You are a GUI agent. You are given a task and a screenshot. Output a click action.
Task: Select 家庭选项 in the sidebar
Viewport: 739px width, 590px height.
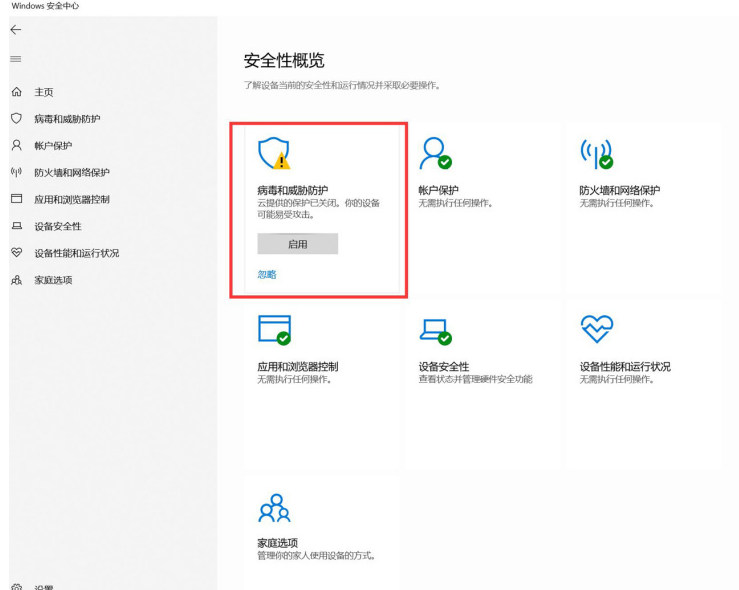coord(53,280)
